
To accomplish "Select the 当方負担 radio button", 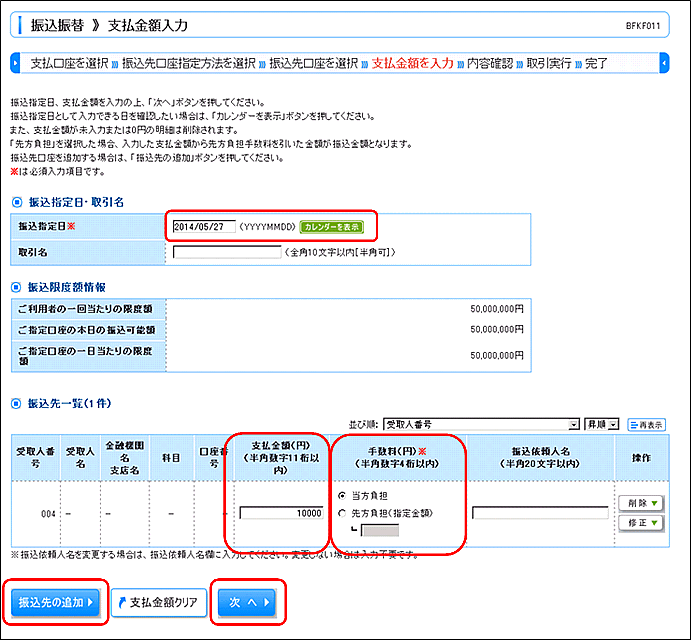I will (344, 495).
